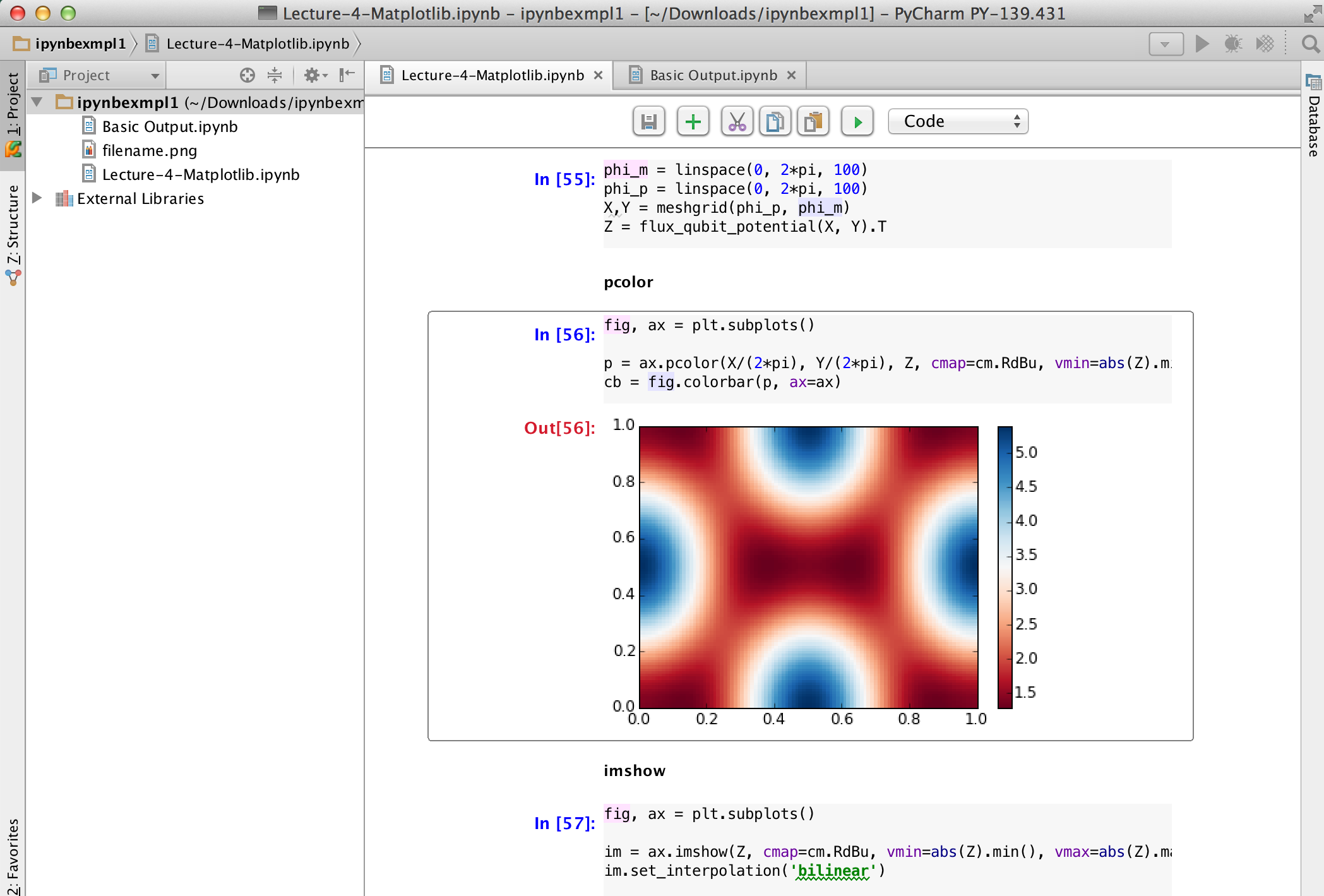Screen dimensions: 1324x896
Task: Click the pcolor markdown heading
Action: [628, 282]
